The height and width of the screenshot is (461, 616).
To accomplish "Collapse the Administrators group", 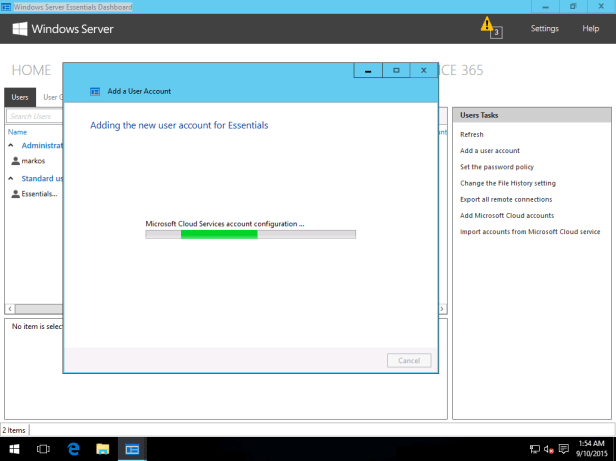I will 11,146.
